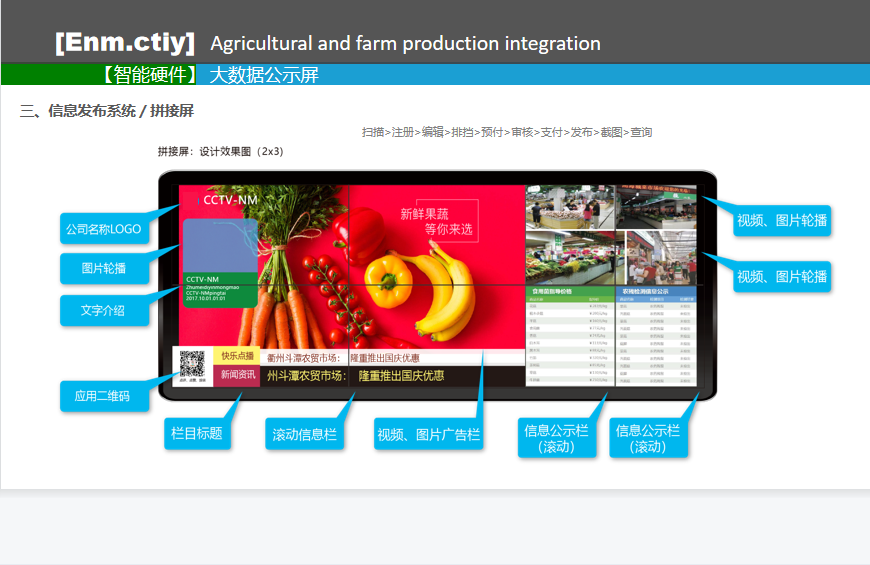Click the 公司名称LOGO callout label

coord(104,229)
